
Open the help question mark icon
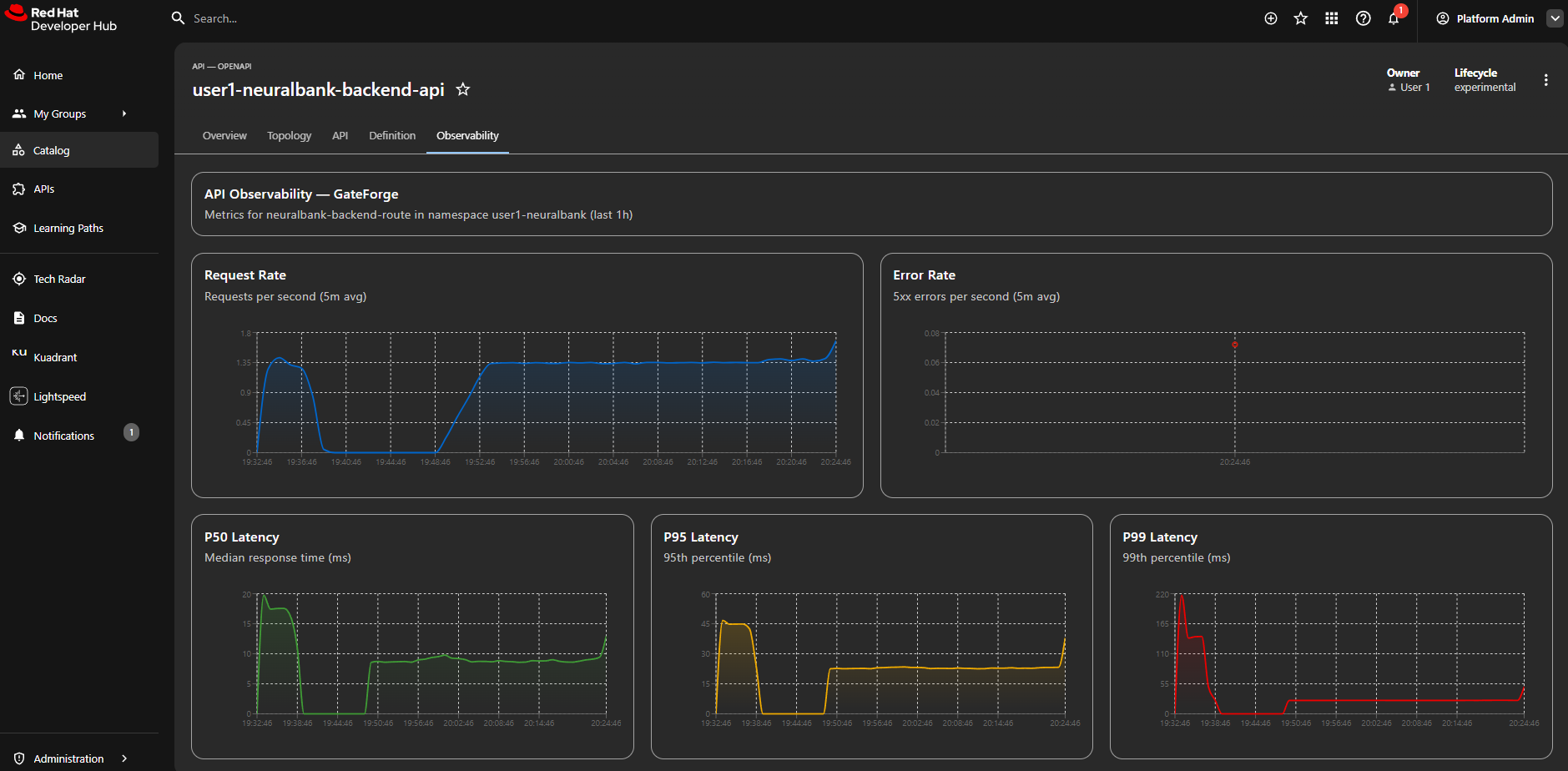point(1364,18)
